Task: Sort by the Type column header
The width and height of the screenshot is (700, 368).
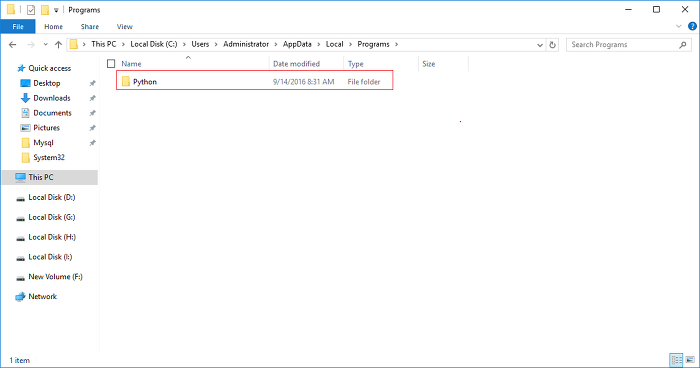Action: click(356, 64)
